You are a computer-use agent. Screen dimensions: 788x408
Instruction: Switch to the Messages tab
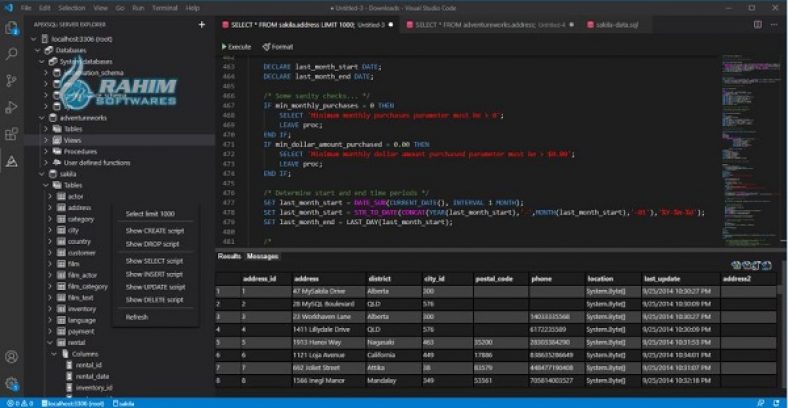262,256
